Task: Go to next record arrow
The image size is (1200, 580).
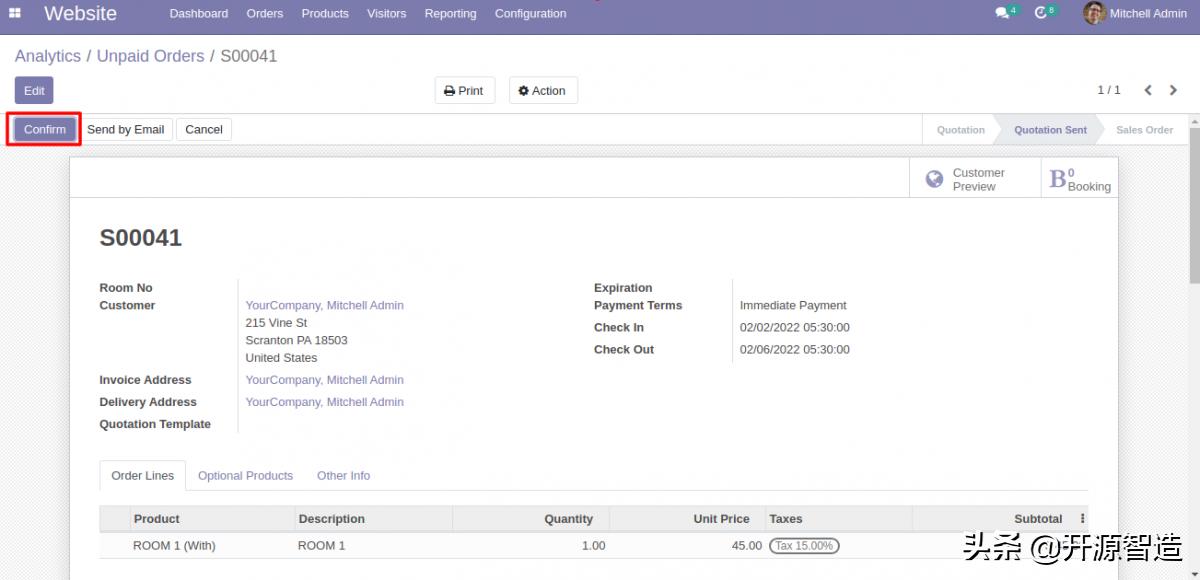Action: pos(1173,91)
